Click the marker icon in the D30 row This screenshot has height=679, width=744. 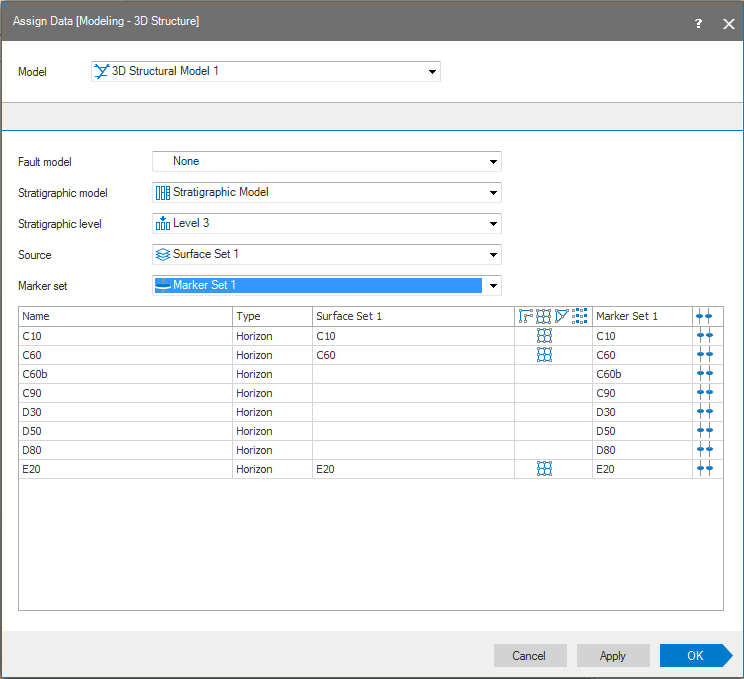705,412
